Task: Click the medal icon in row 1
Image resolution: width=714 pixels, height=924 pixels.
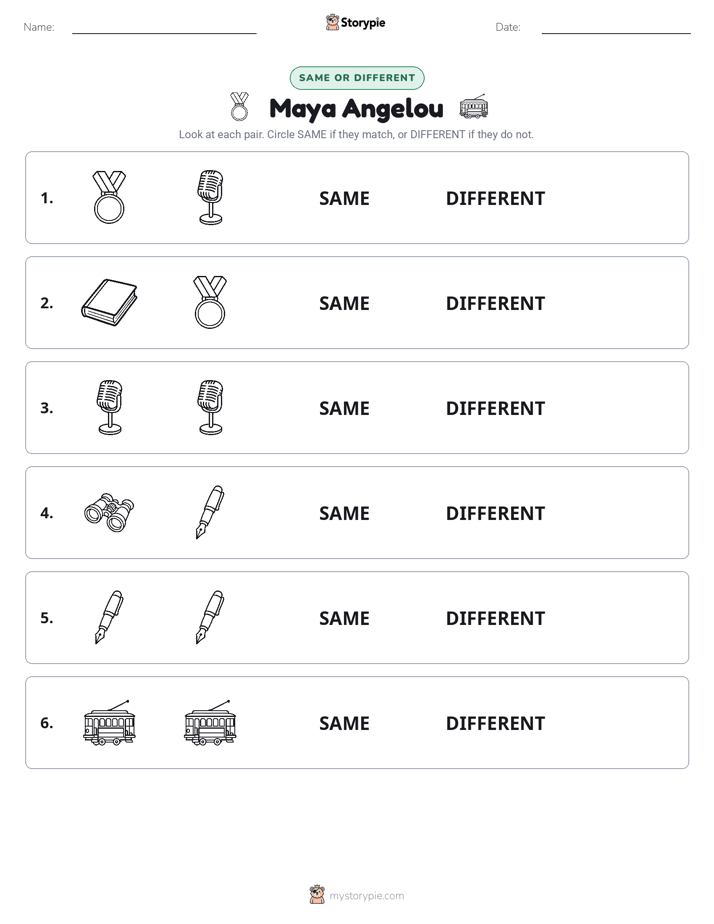Action: (x=110, y=197)
